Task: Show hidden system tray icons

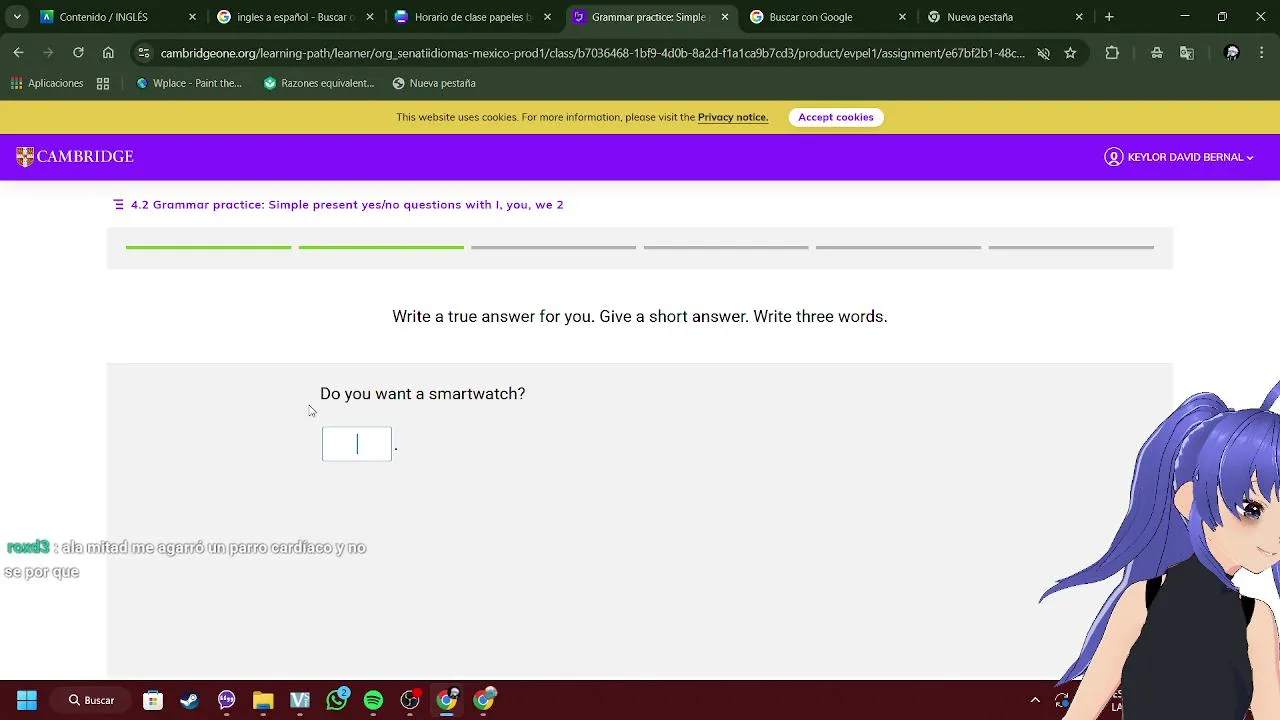Action: point(1035,700)
